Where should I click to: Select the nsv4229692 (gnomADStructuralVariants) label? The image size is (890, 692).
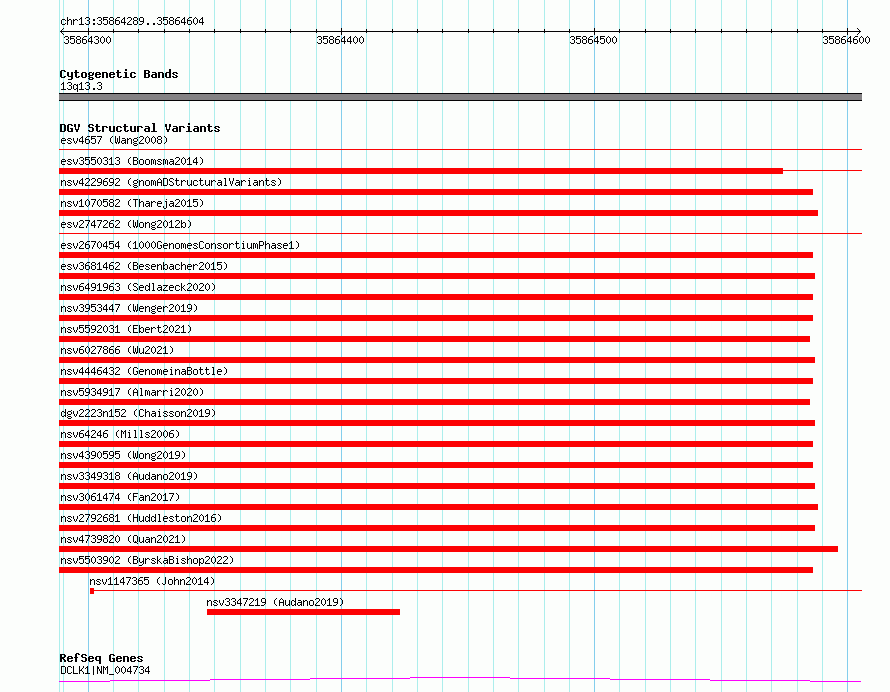pos(171,182)
